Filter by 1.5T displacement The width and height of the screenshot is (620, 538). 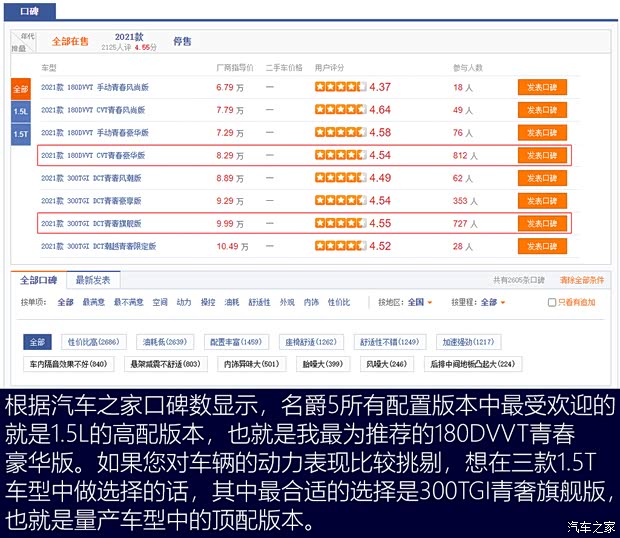pyautogui.click(x=21, y=134)
